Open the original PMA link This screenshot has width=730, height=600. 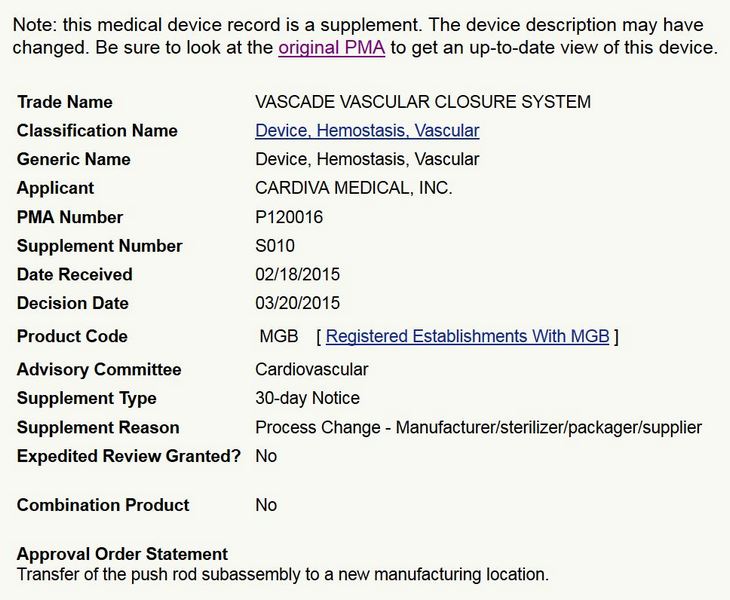click(x=331, y=48)
